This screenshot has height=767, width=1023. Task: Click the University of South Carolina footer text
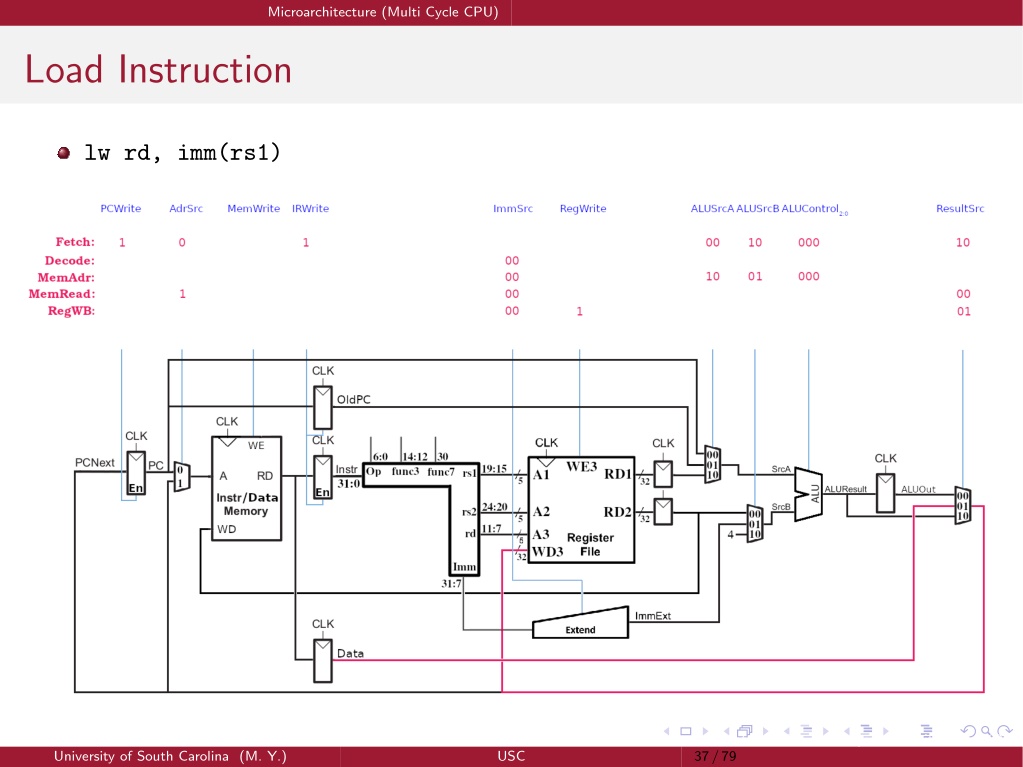(170, 757)
